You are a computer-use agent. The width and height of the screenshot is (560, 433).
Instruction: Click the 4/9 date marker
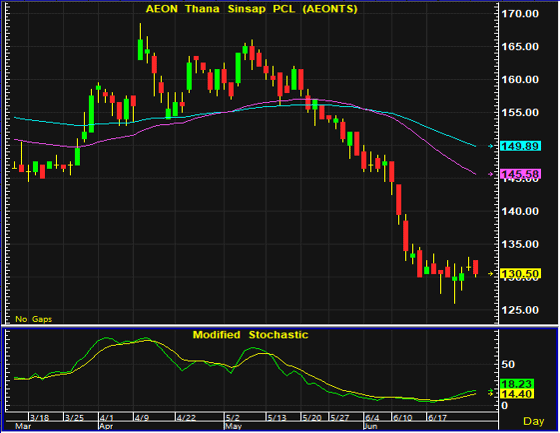[x=141, y=418]
